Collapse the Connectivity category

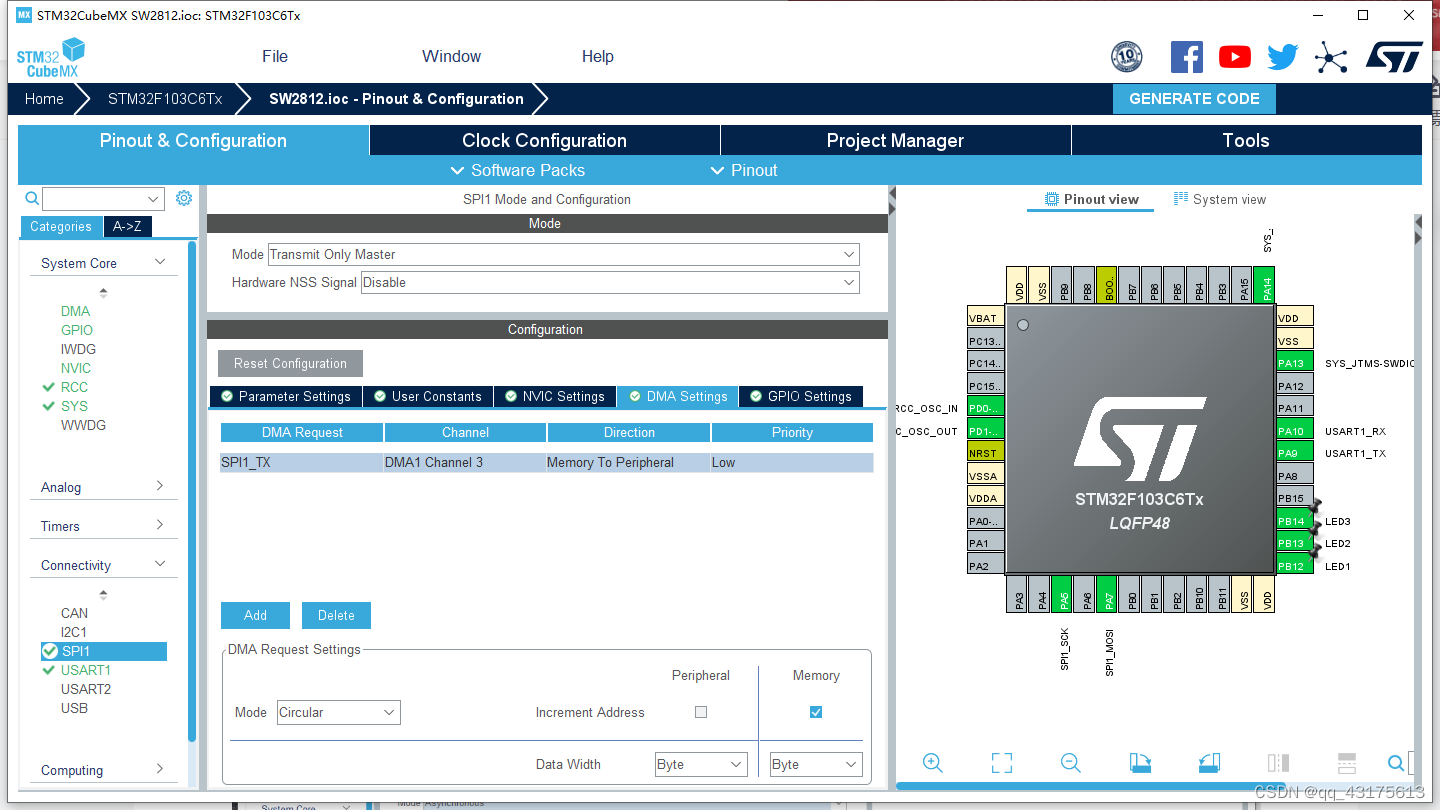pyautogui.click(x=103, y=565)
